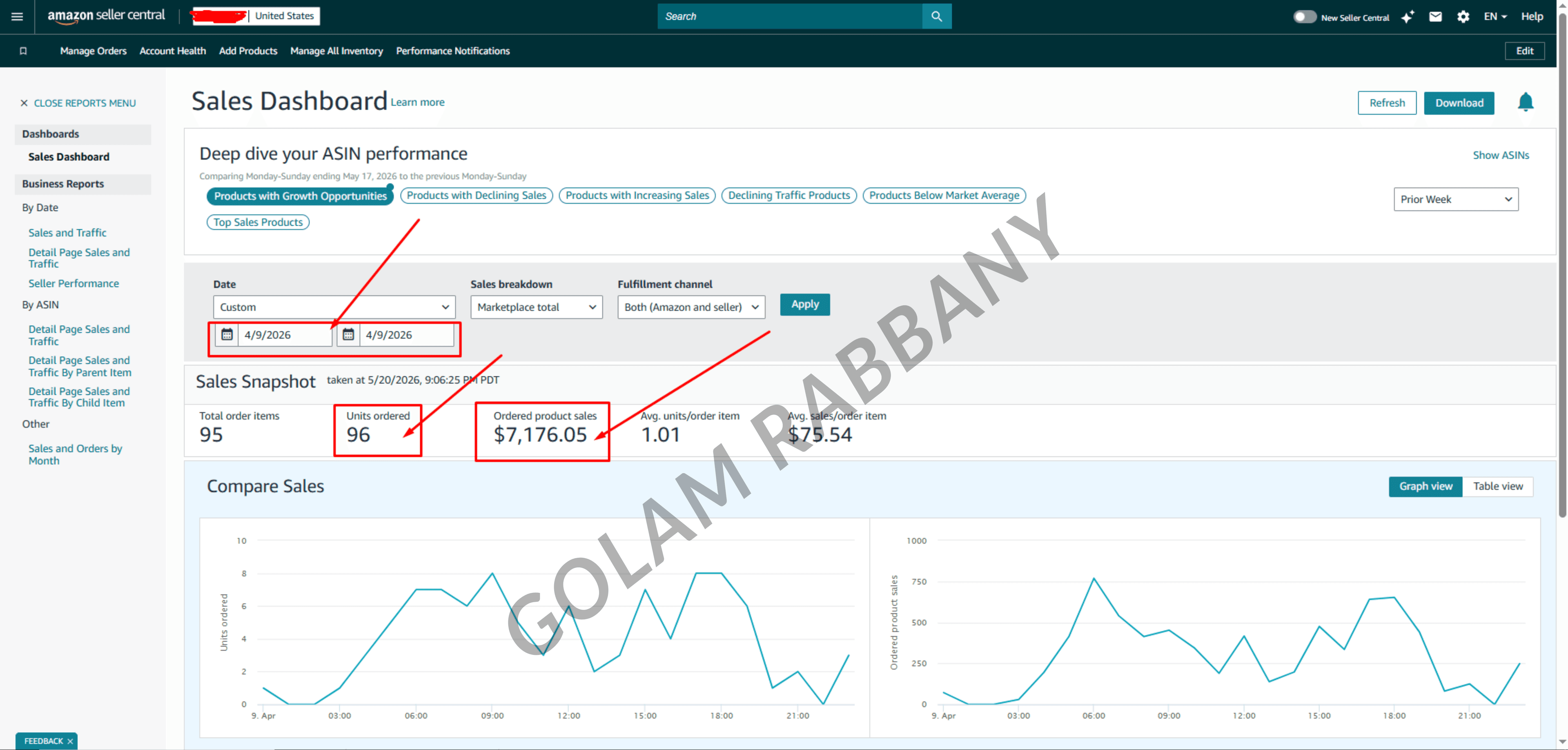This screenshot has width=1568, height=750.
Task: Click the bookmark icon in navigation bar
Action: (x=23, y=51)
